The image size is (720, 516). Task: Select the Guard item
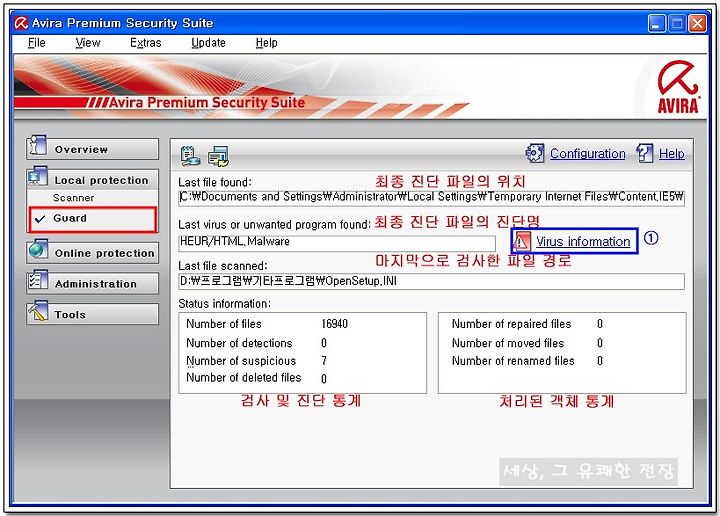pos(92,219)
